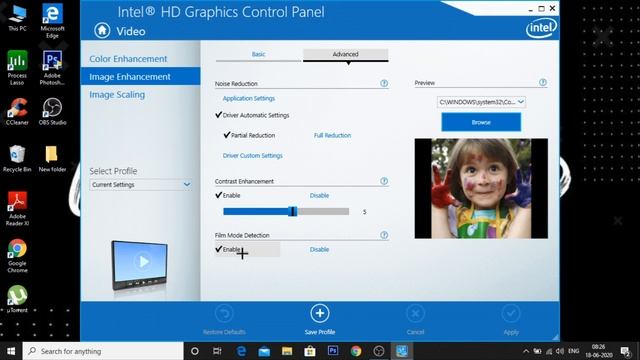The image size is (640, 360).
Task: Select Driver Automatic Settings option
Action: click(x=252, y=115)
